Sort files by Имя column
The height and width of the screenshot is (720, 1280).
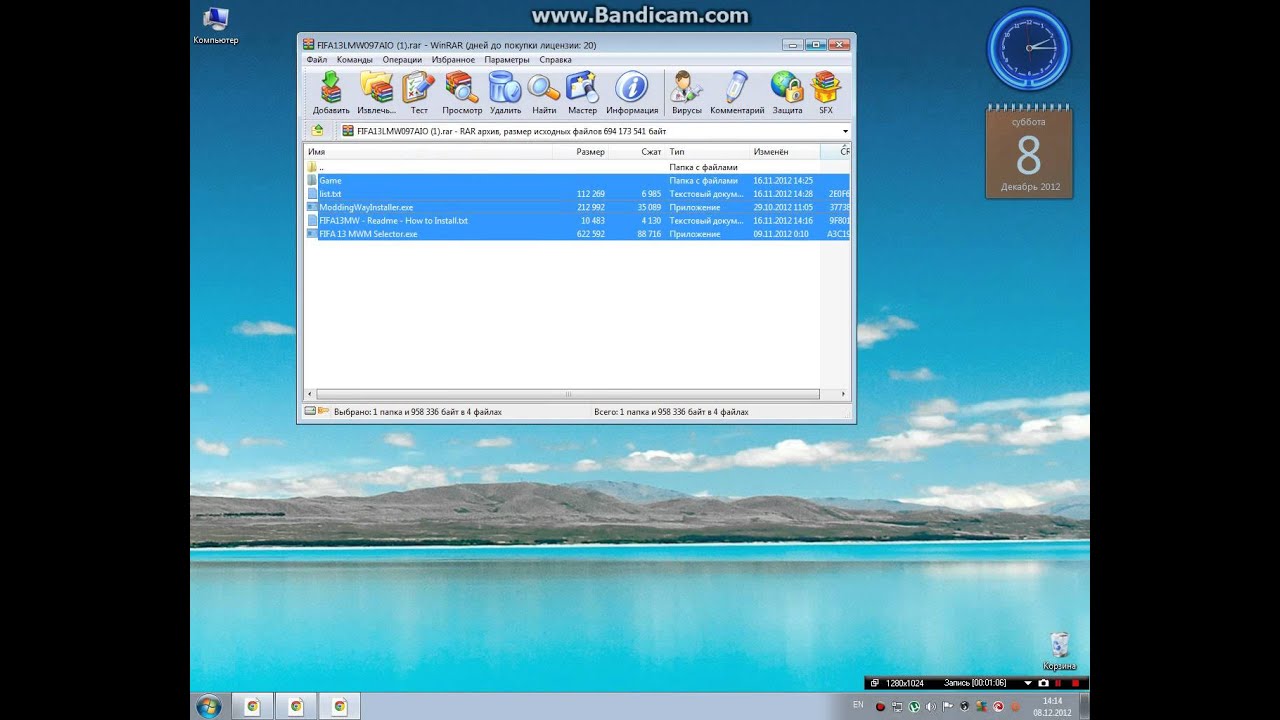pos(429,152)
